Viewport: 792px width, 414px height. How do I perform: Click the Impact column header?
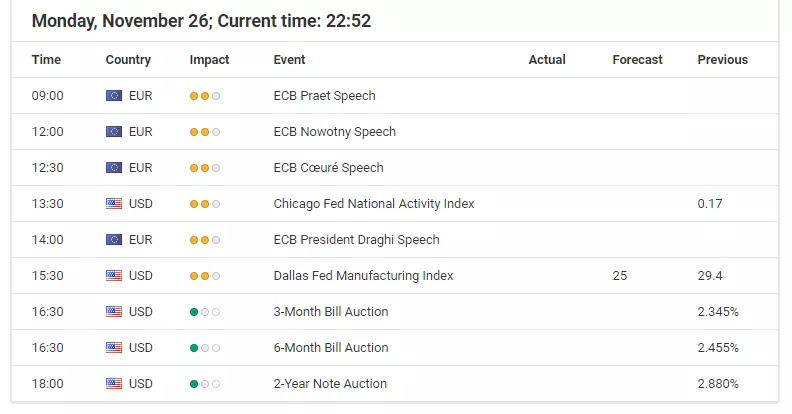tap(209, 60)
